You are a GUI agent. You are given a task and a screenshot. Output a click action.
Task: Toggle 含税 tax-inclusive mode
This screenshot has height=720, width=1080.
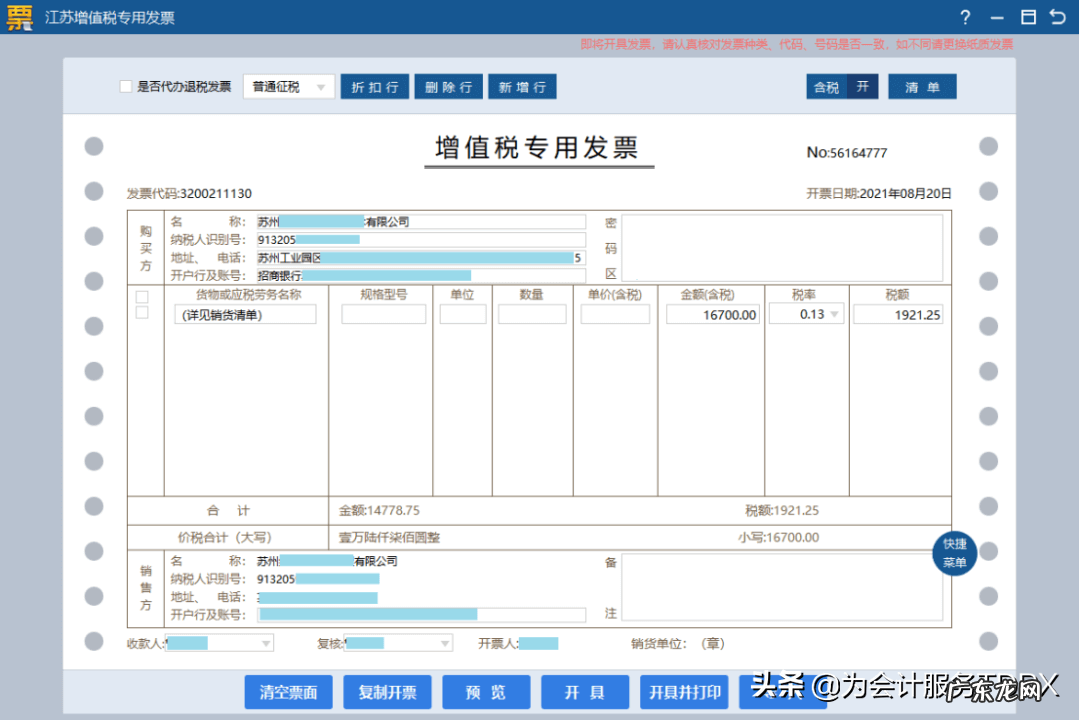coord(826,87)
